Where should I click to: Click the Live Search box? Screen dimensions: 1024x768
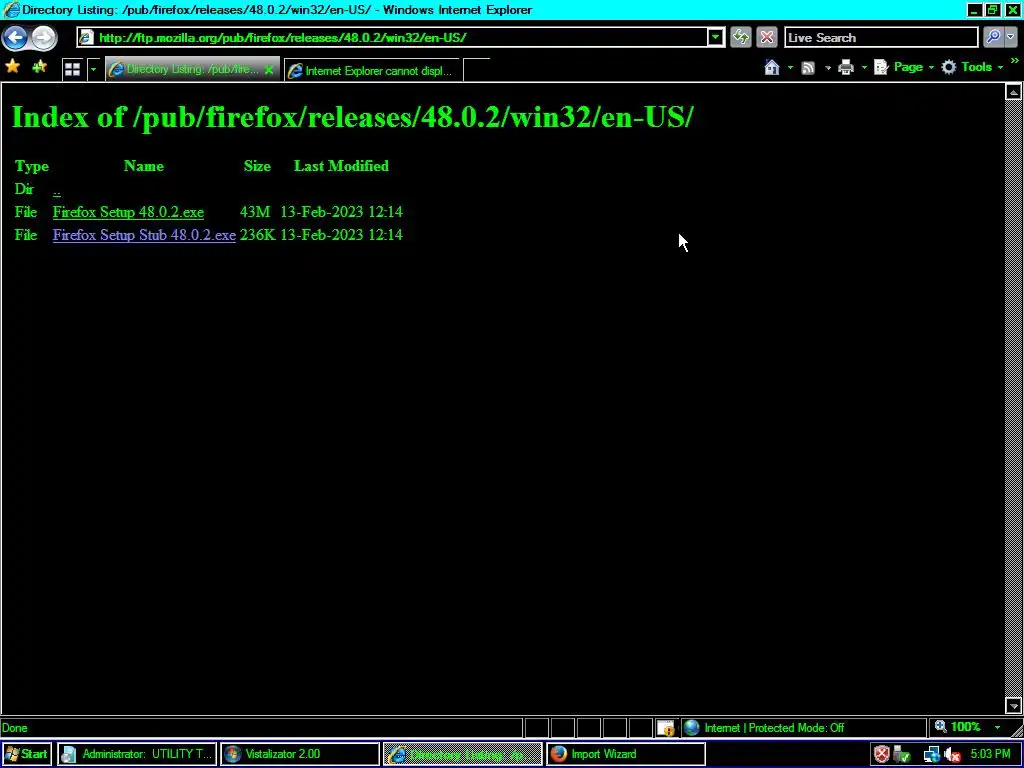(880, 37)
